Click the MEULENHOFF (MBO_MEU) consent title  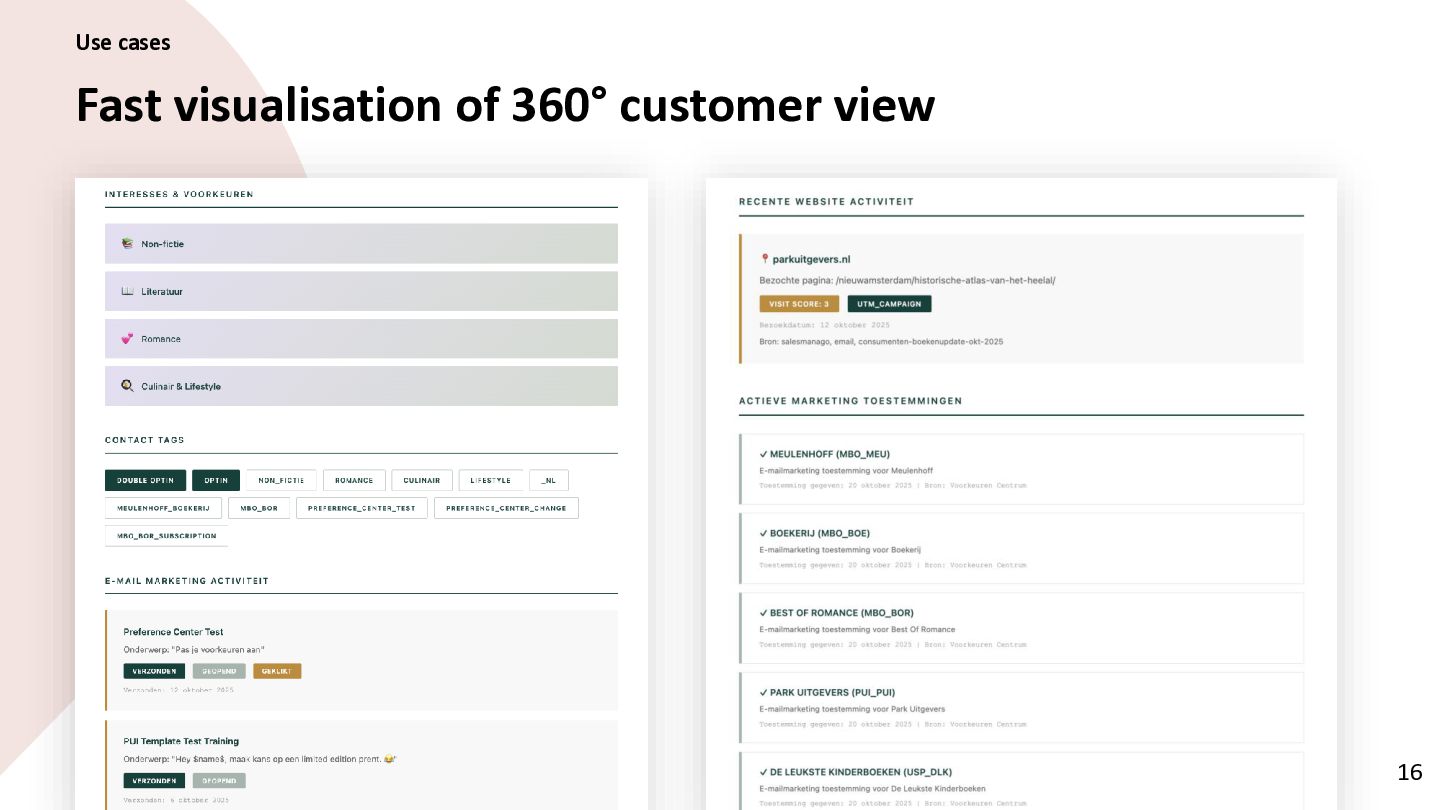click(830, 454)
